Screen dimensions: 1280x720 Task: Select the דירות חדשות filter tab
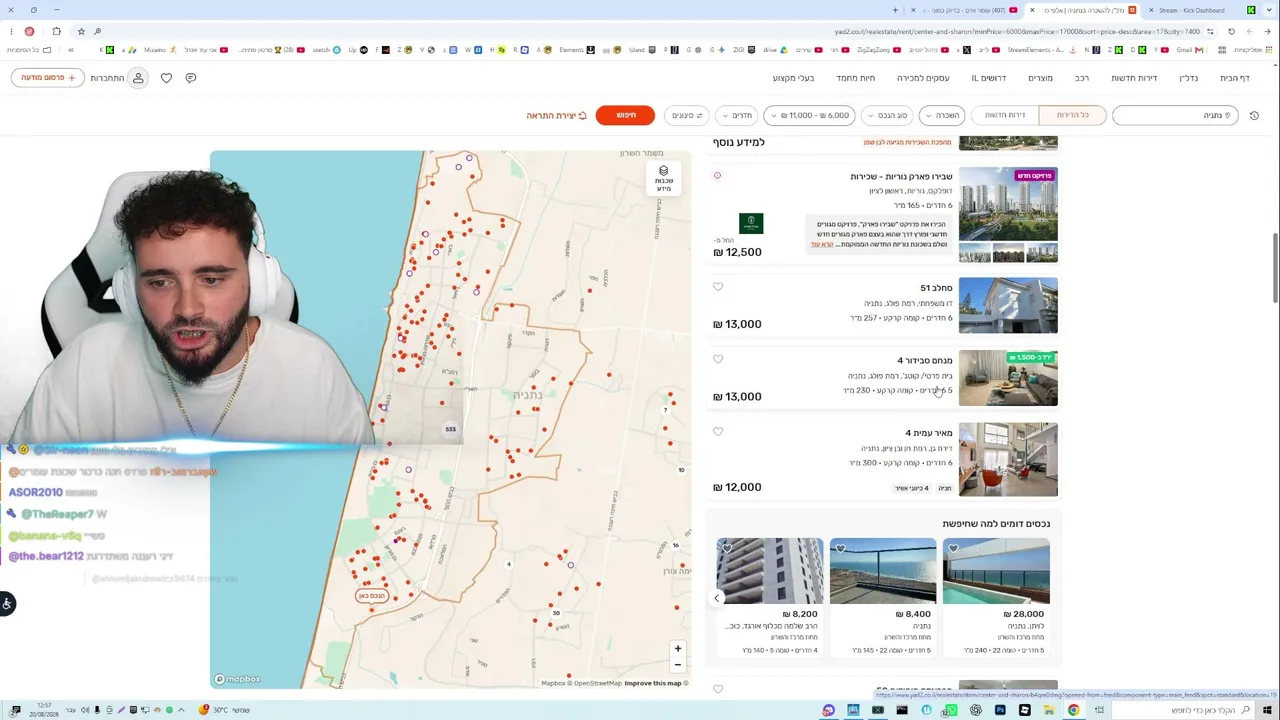pyautogui.click(x=1005, y=116)
